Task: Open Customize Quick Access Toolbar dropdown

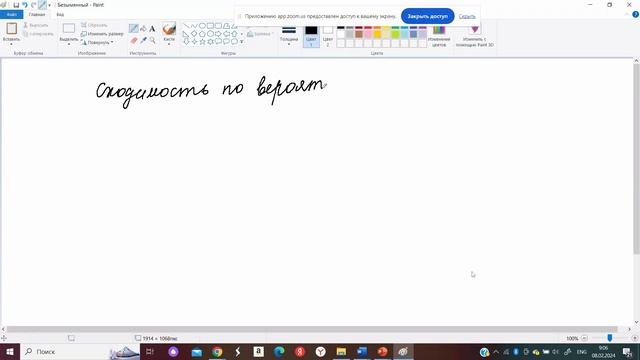Action: (x=49, y=5)
